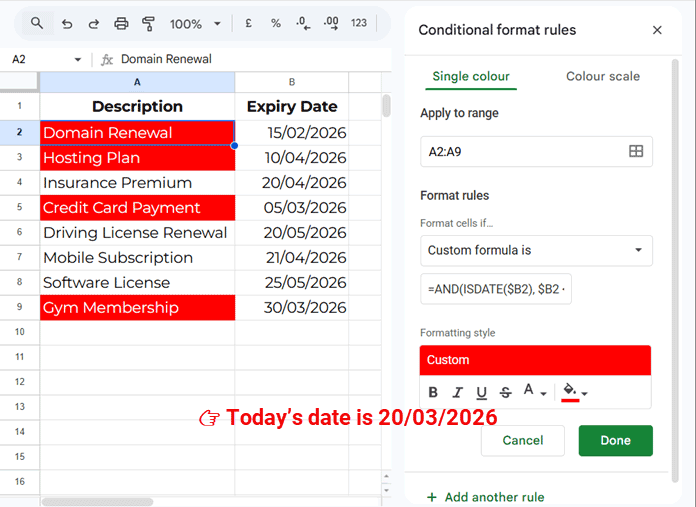Open more number formats (123)
The height and width of the screenshot is (507, 696).
coord(359,23)
